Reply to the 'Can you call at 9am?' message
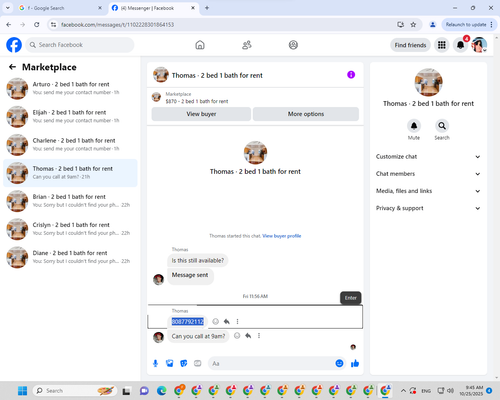 coord(248,336)
